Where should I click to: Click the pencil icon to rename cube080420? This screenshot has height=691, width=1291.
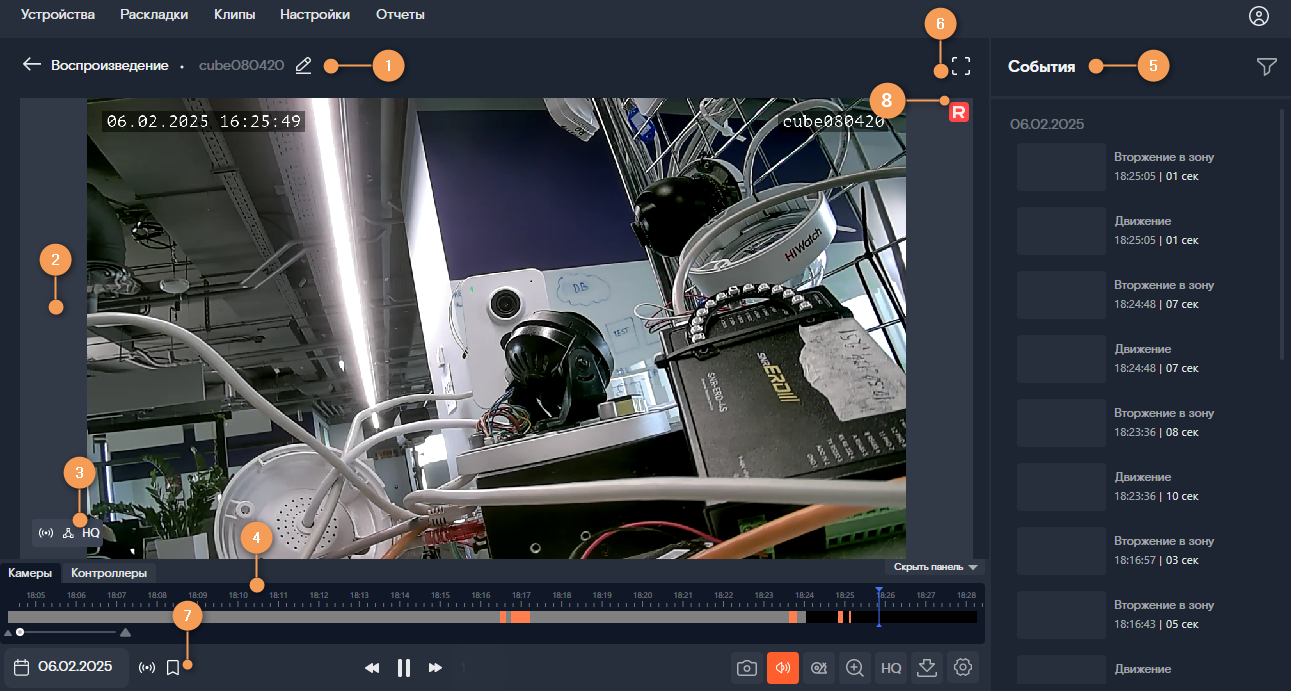point(304,66)
